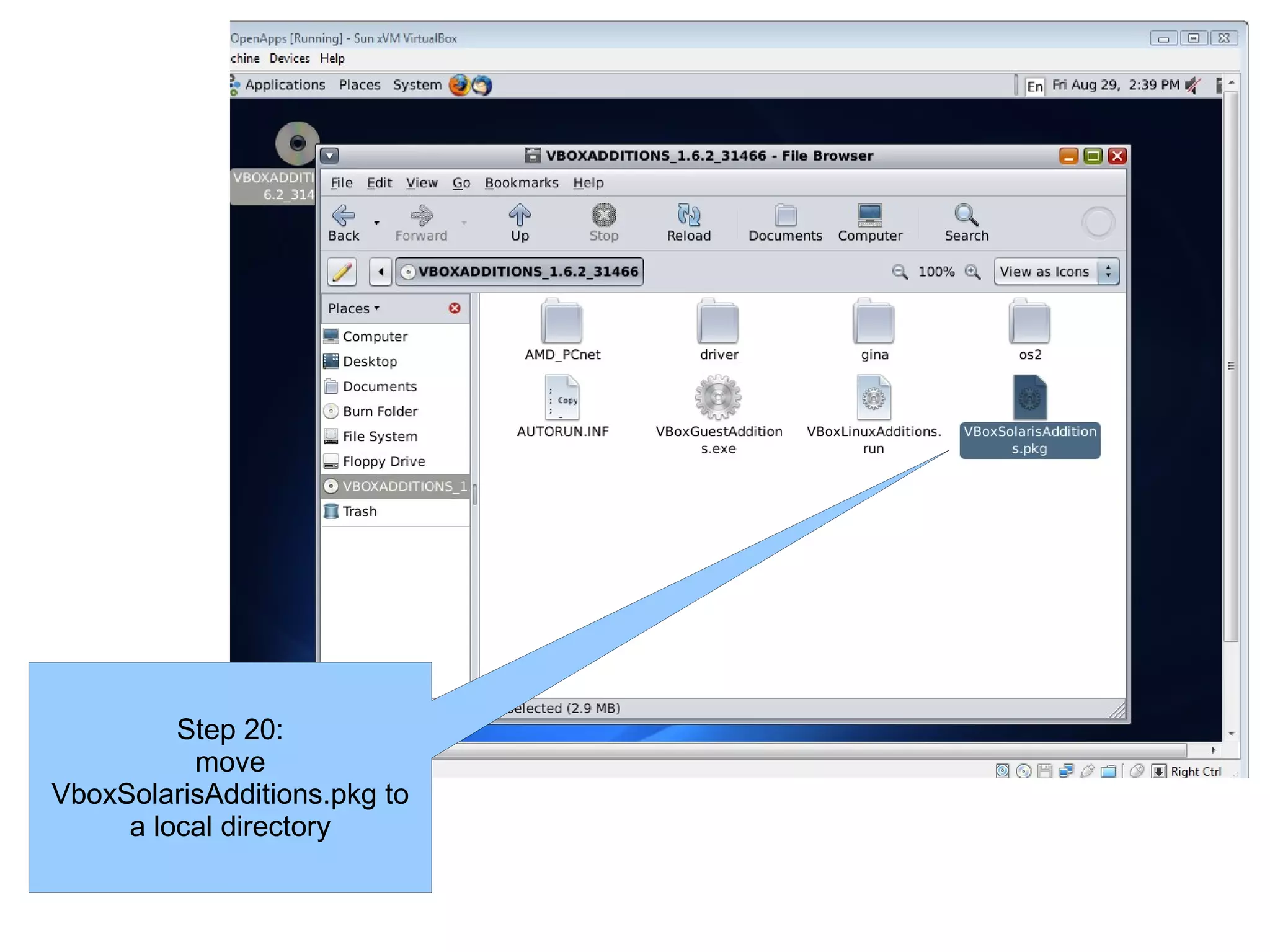
Task: Click the 100% zoom level
Action: tap(936, 272)
